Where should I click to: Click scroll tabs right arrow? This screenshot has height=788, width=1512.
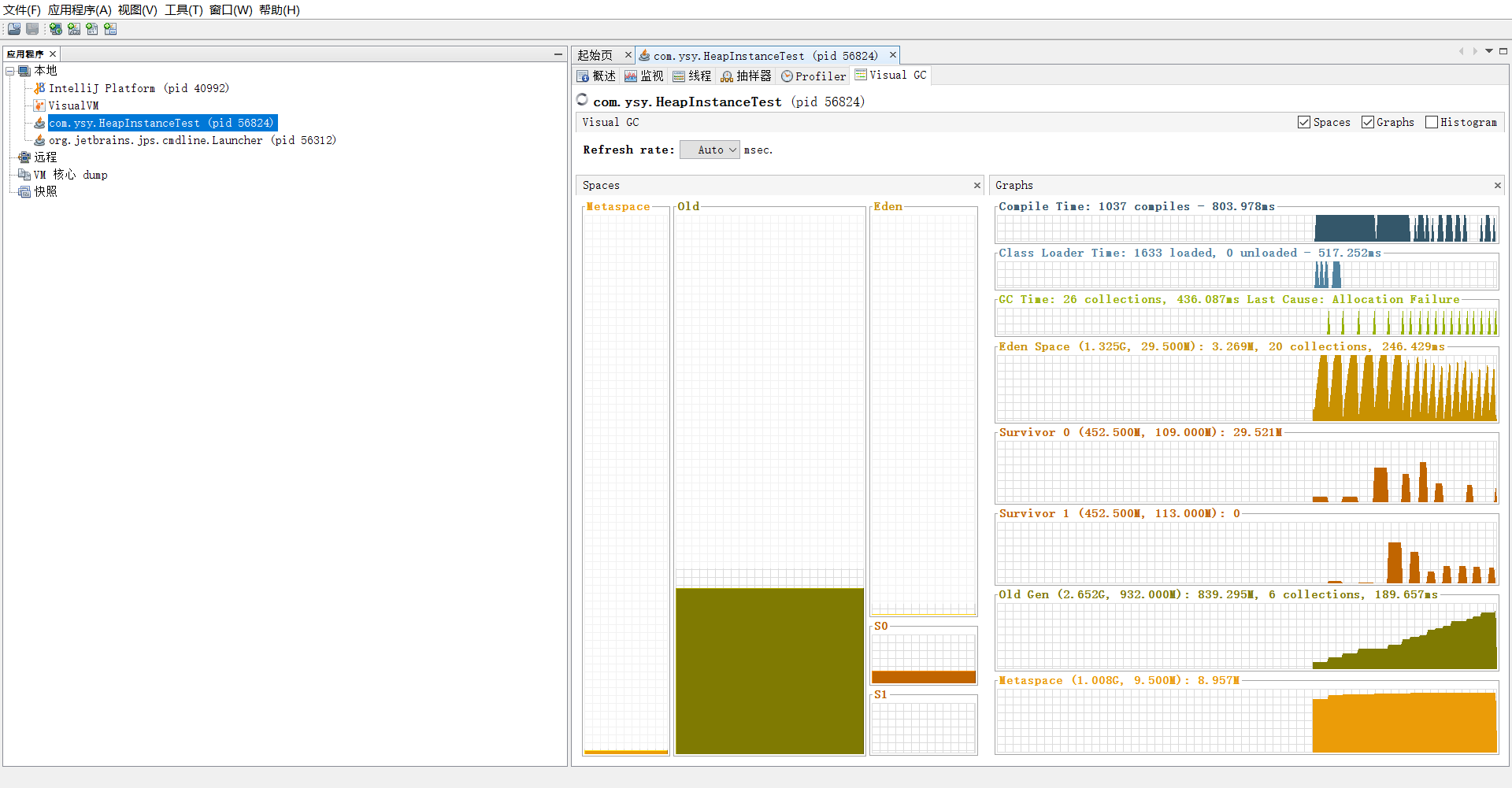[x=1475, y=51]
